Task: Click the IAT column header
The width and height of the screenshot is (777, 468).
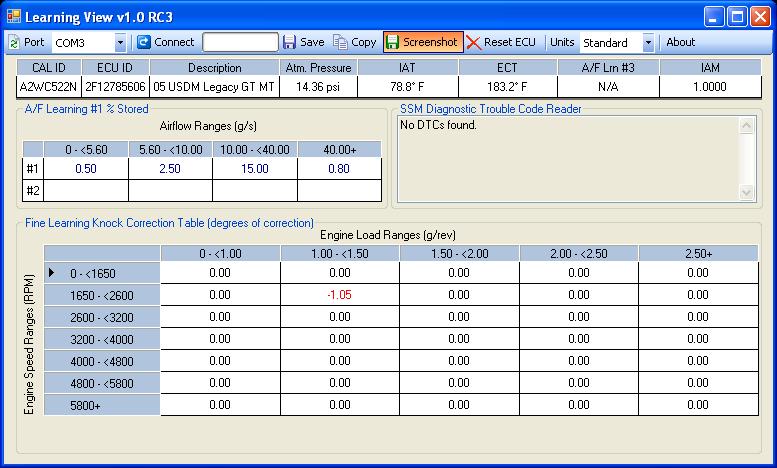Action: coord(407,67)
